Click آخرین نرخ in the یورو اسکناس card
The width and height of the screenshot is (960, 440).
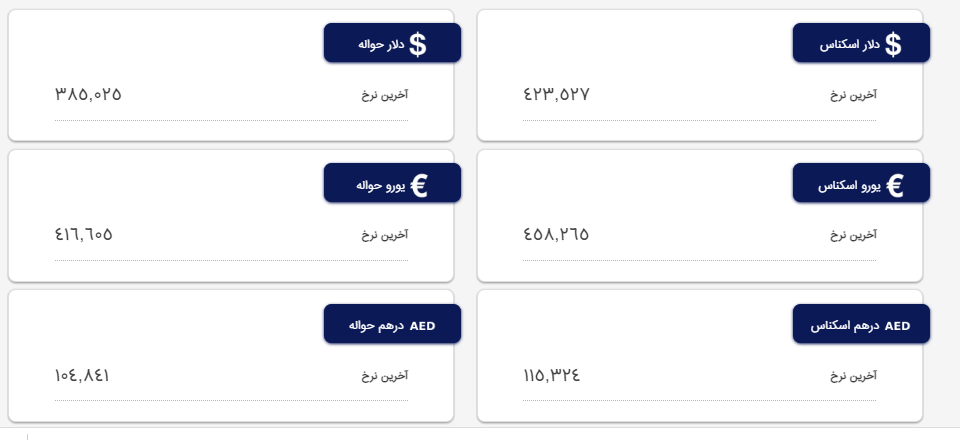(x=853, y=235)
